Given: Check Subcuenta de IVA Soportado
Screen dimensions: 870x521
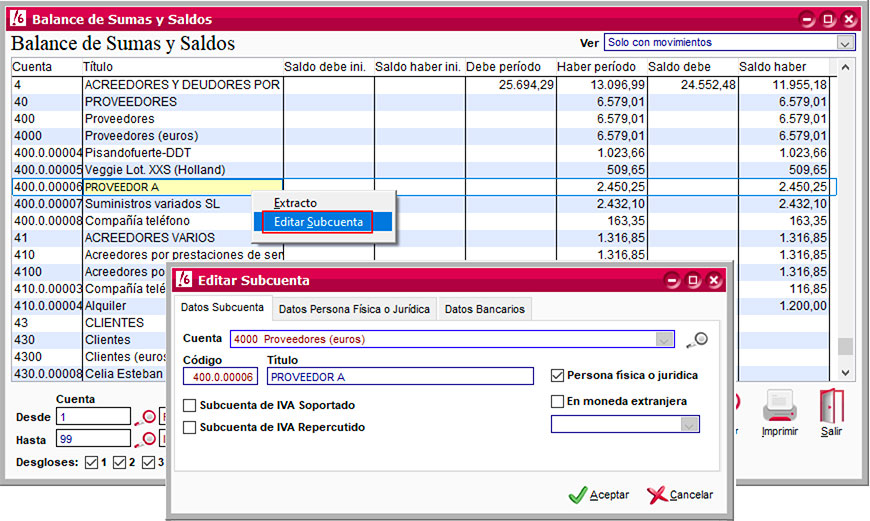Looking at the screenshot, I should tap(190, 405).
